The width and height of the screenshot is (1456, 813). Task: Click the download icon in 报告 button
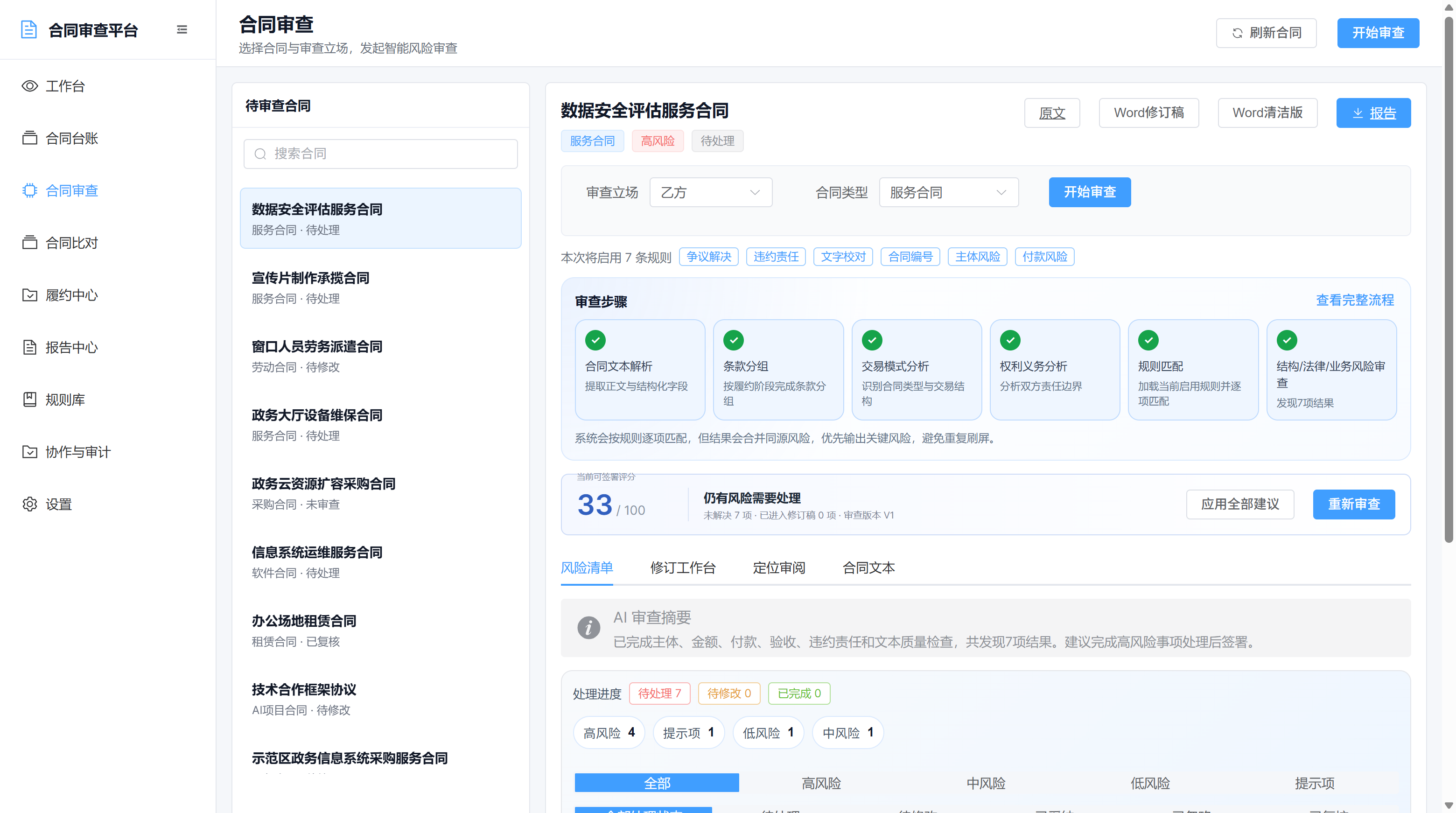click(x=1357, y=113)
